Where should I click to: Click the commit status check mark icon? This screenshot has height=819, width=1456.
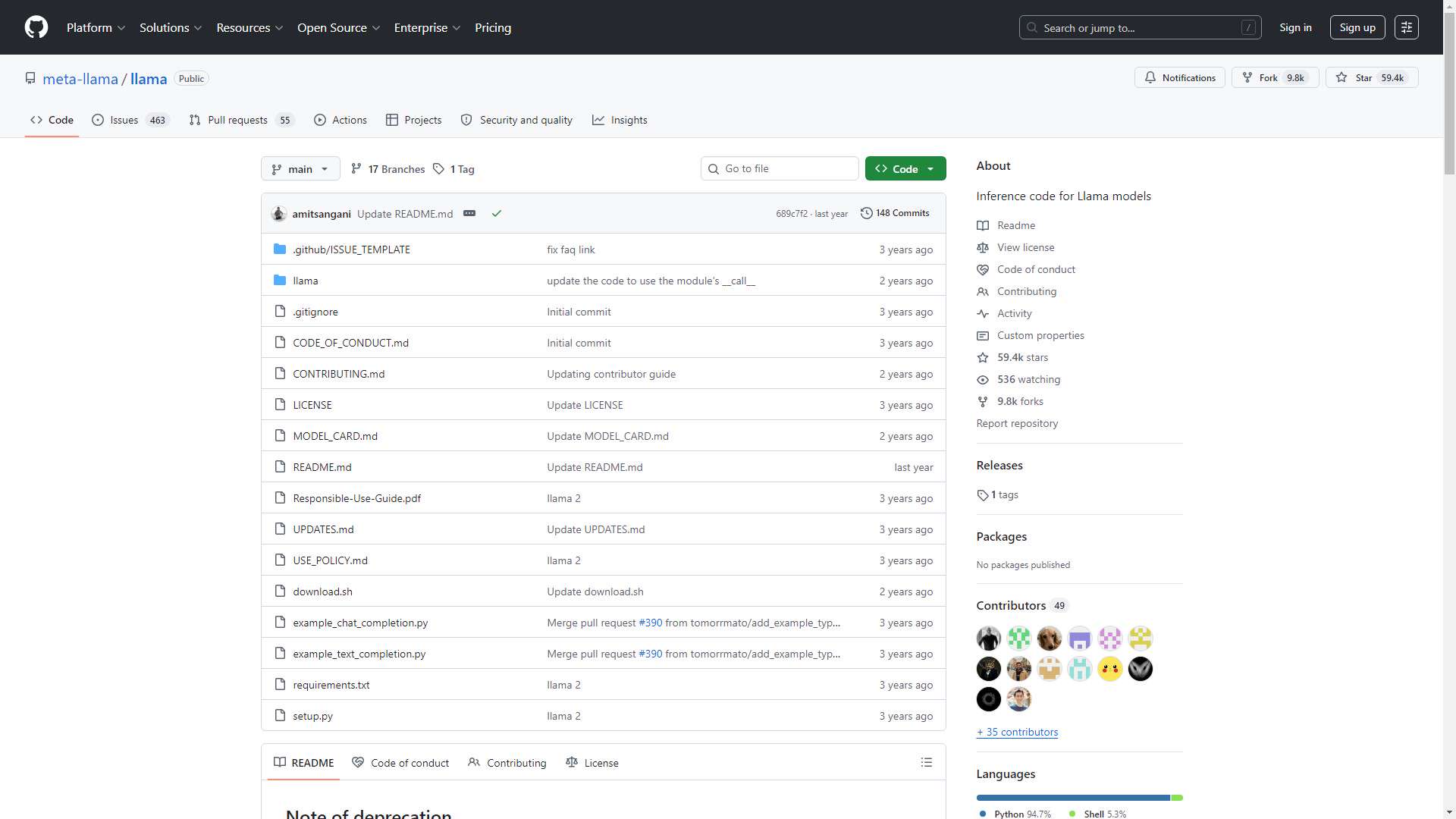pos(497,214)
